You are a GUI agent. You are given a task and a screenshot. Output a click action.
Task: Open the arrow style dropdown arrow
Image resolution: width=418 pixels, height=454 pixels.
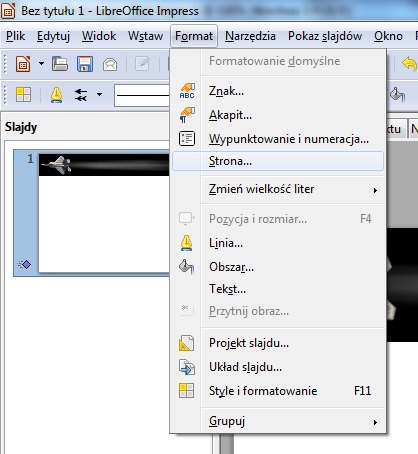pyautogui.click(x=99, y=95)
